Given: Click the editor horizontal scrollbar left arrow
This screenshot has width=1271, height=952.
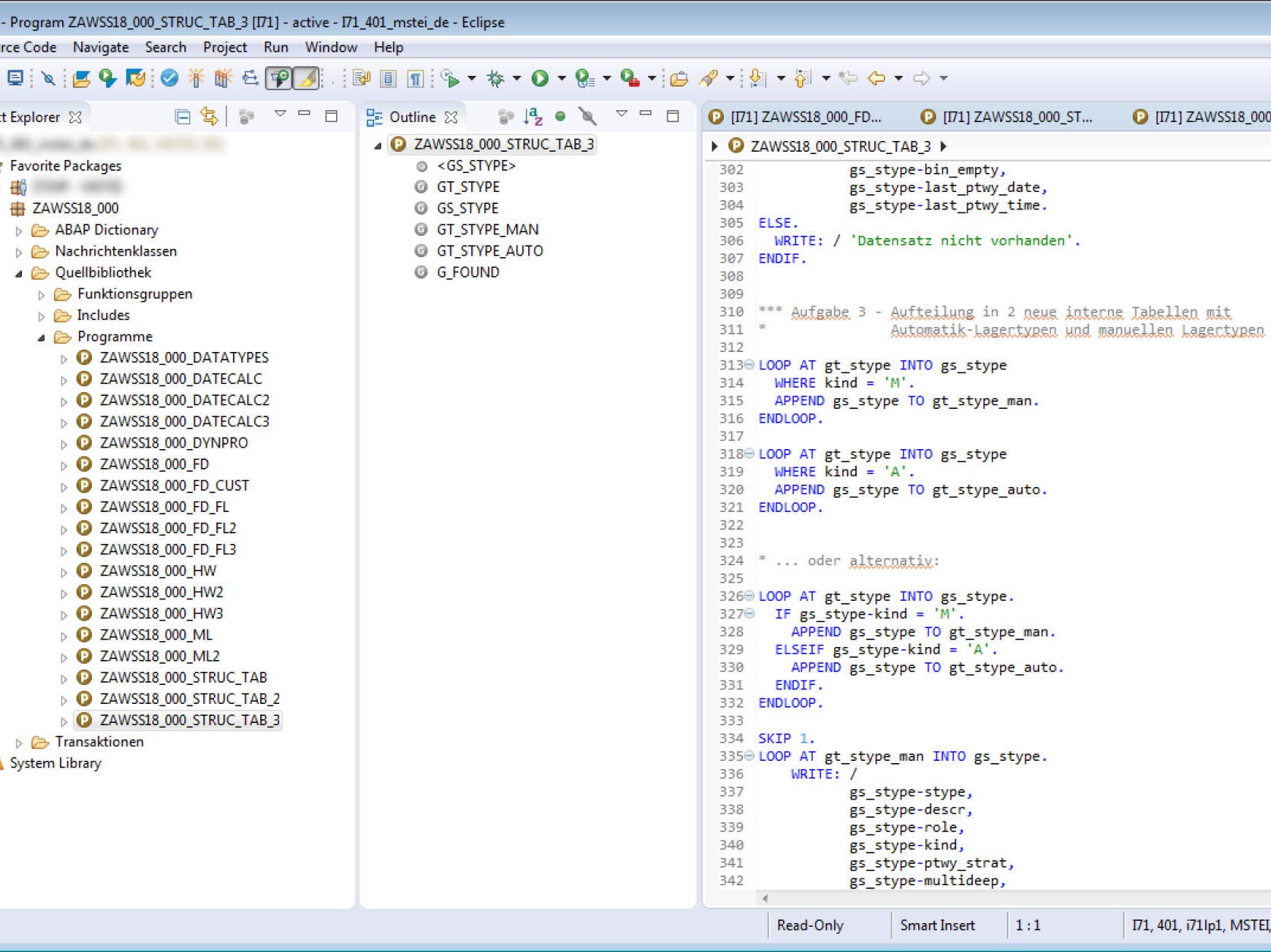Looking at the screenshot, I should (x=765, y=898).
